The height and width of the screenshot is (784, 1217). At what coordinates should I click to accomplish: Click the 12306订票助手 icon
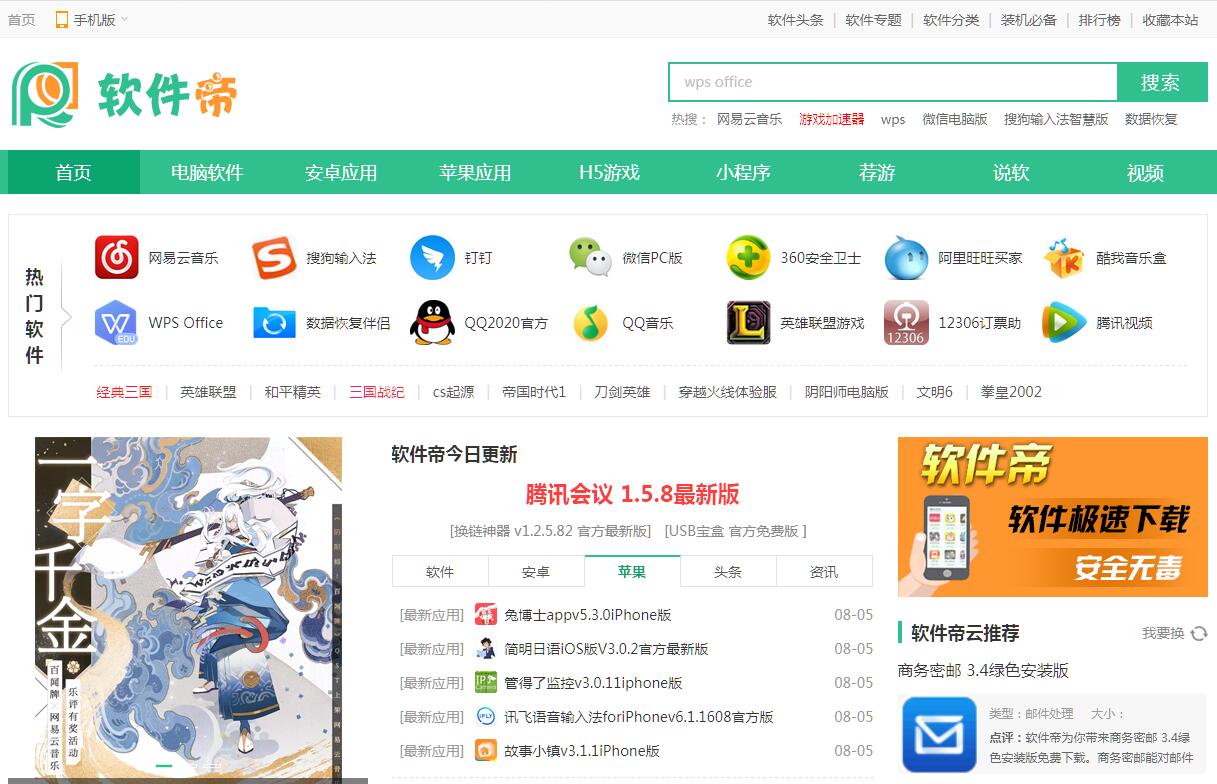pos(906,323)
